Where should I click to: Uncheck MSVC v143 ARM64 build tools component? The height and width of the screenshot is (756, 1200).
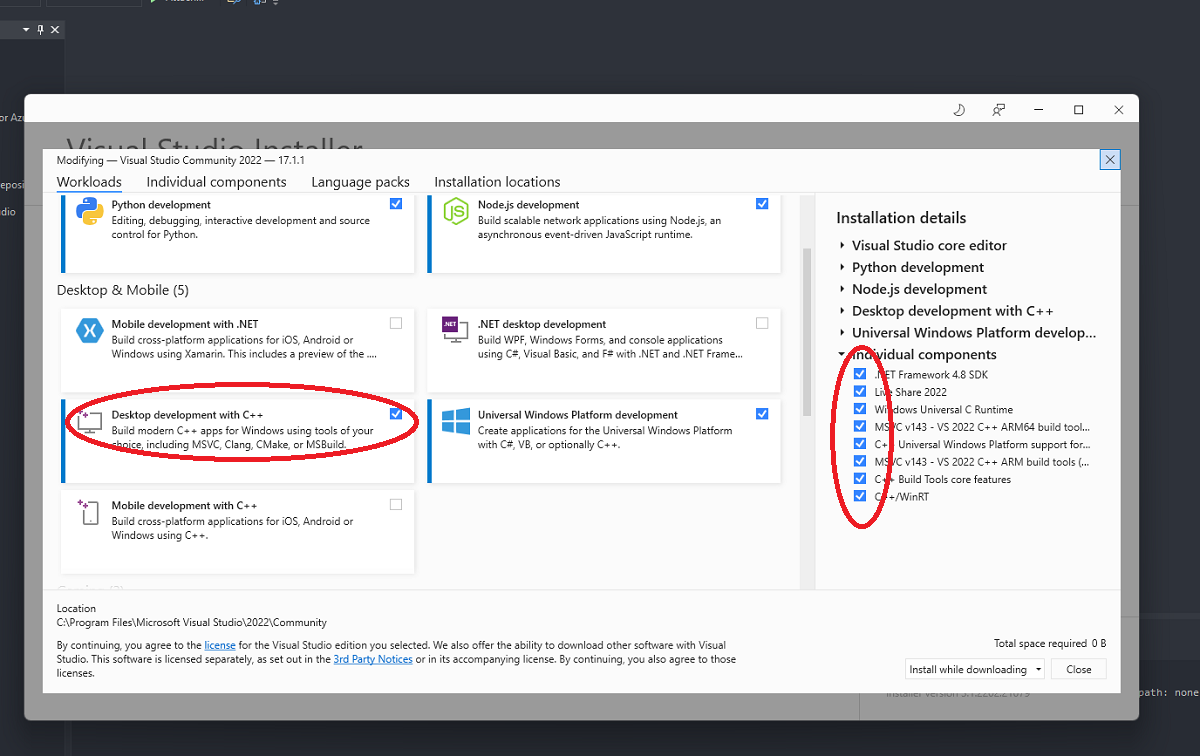860,426
